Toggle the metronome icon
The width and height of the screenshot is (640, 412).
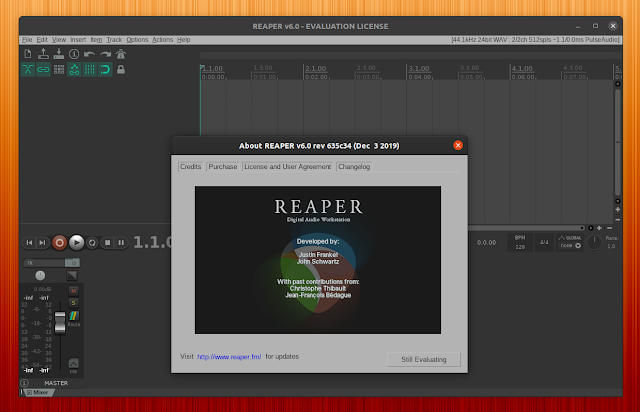tap(120, 53)
